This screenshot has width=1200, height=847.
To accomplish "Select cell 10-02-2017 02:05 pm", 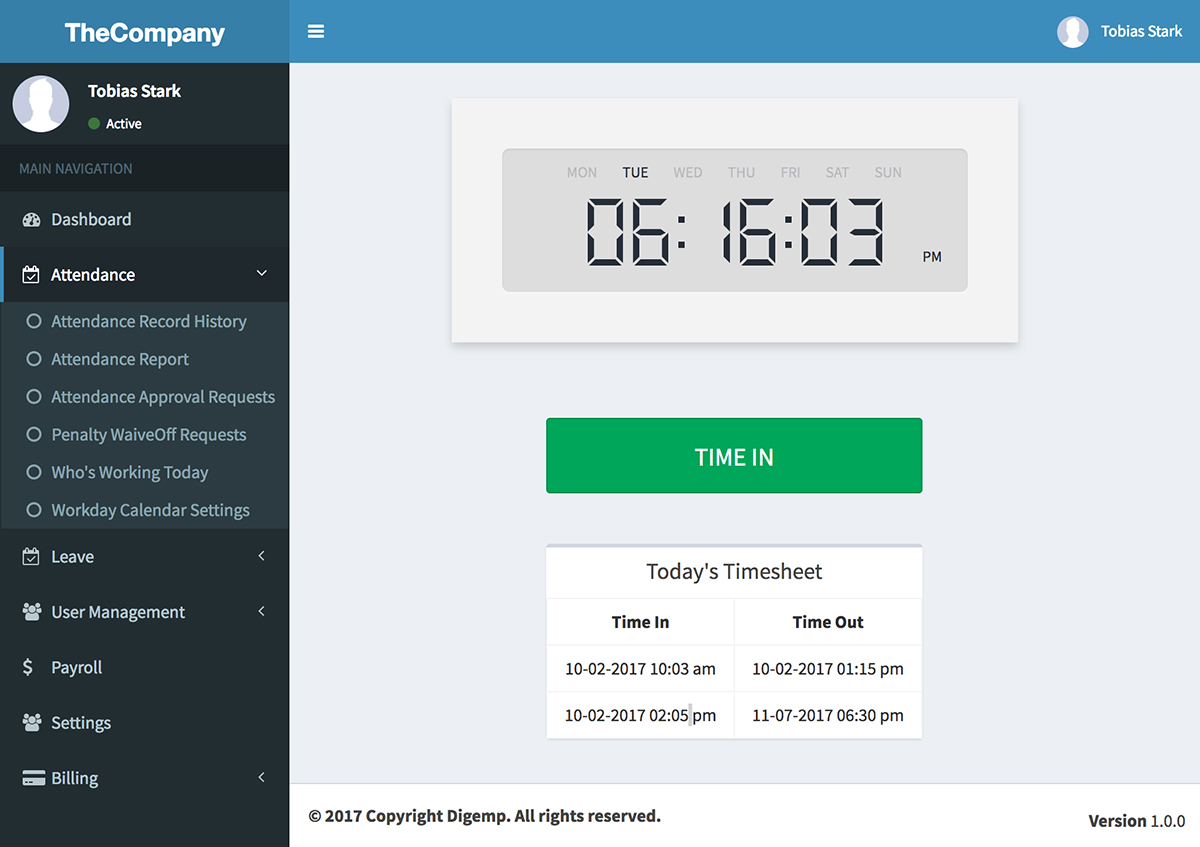I will click(640, 715).
